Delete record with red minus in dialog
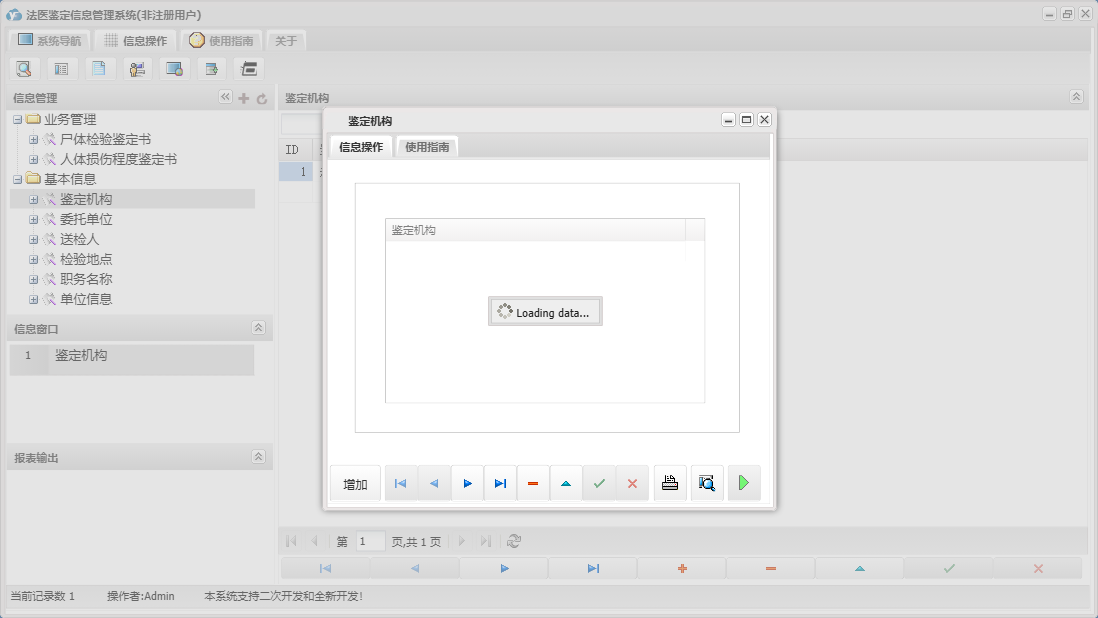The image size is (1098, 618). [533, 484]
